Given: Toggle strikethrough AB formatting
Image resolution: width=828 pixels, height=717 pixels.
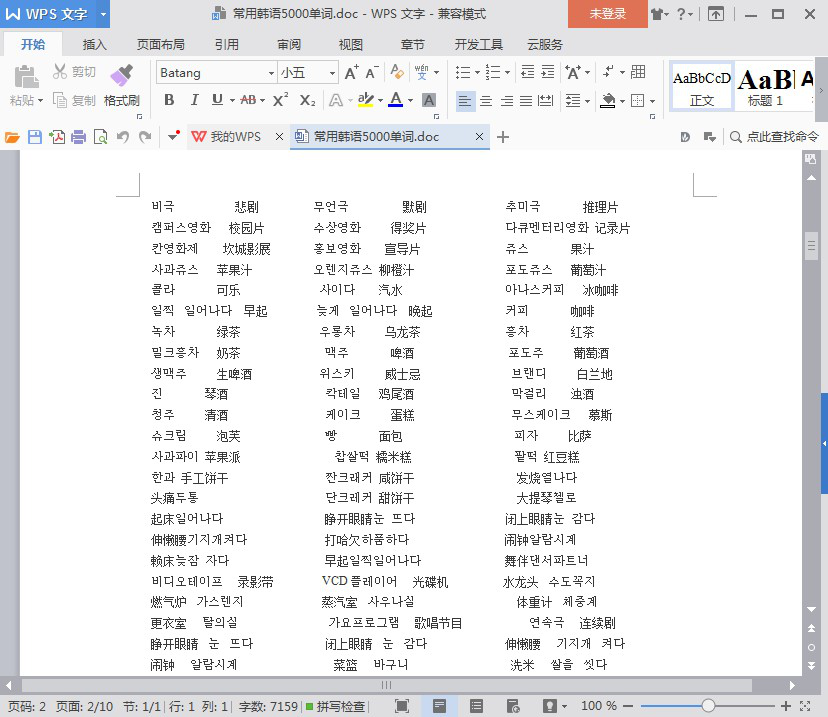Looking at the screenshot, I should [x=248, y=100].
